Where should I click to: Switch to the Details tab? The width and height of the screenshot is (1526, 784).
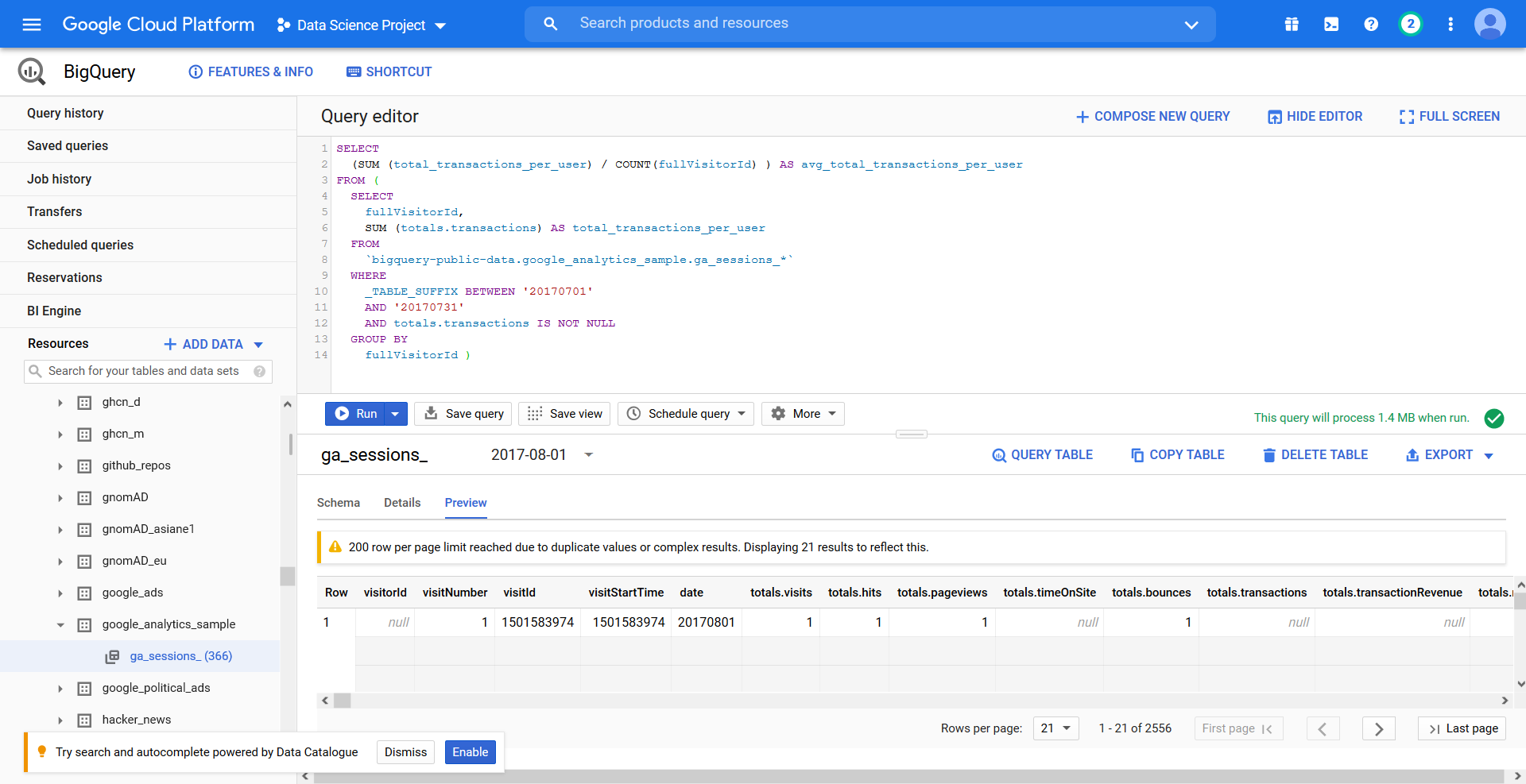pos(402,503)
